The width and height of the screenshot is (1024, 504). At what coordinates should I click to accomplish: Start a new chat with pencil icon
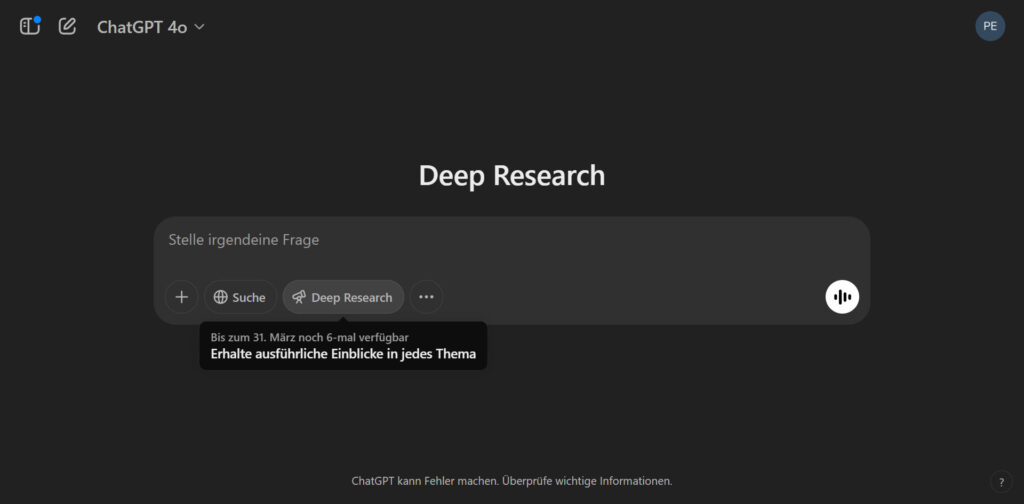click(x=67, y=26)
